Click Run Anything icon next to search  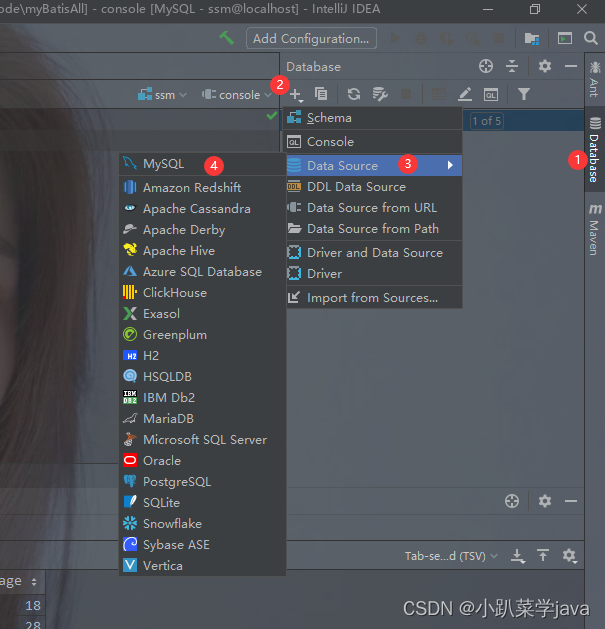tap(564, 39)
